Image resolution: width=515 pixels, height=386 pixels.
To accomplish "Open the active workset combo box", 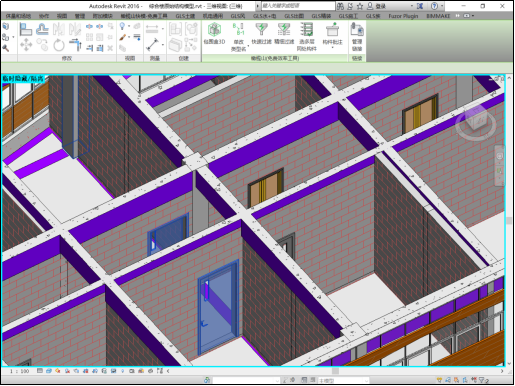I will (246, 380).
